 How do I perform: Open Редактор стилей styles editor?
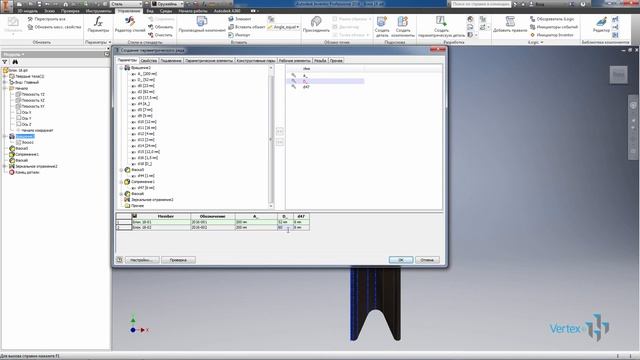point(130,24)
